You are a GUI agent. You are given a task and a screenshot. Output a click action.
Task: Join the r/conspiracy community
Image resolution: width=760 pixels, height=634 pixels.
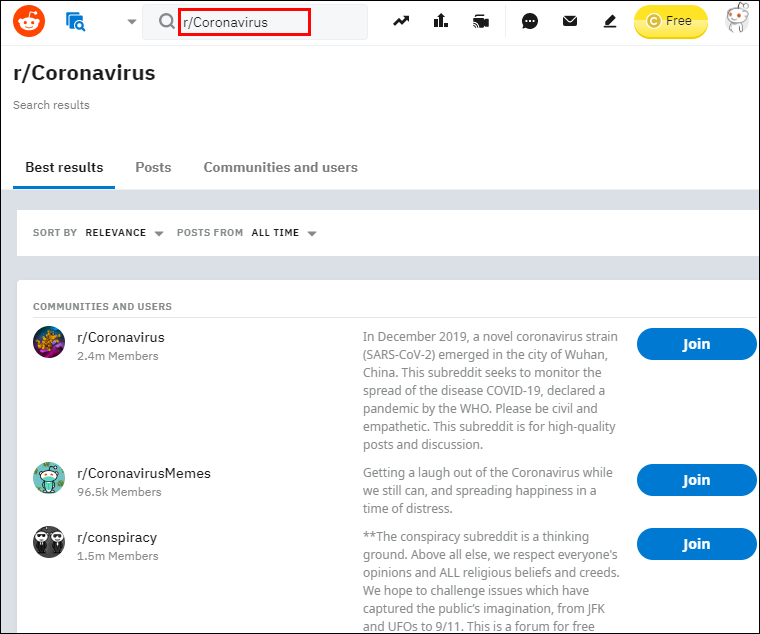(x=697, y=544)
